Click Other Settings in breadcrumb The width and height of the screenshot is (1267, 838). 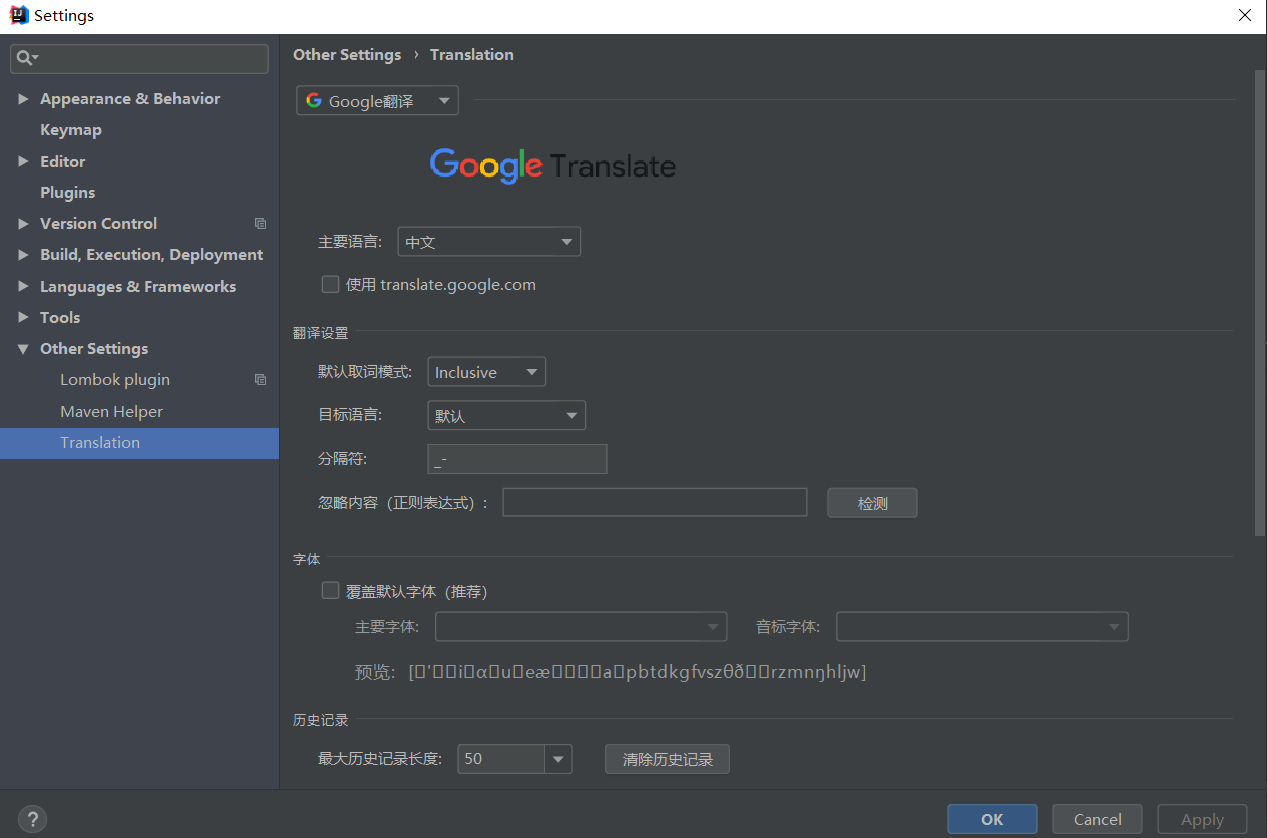tap(347, 55)
